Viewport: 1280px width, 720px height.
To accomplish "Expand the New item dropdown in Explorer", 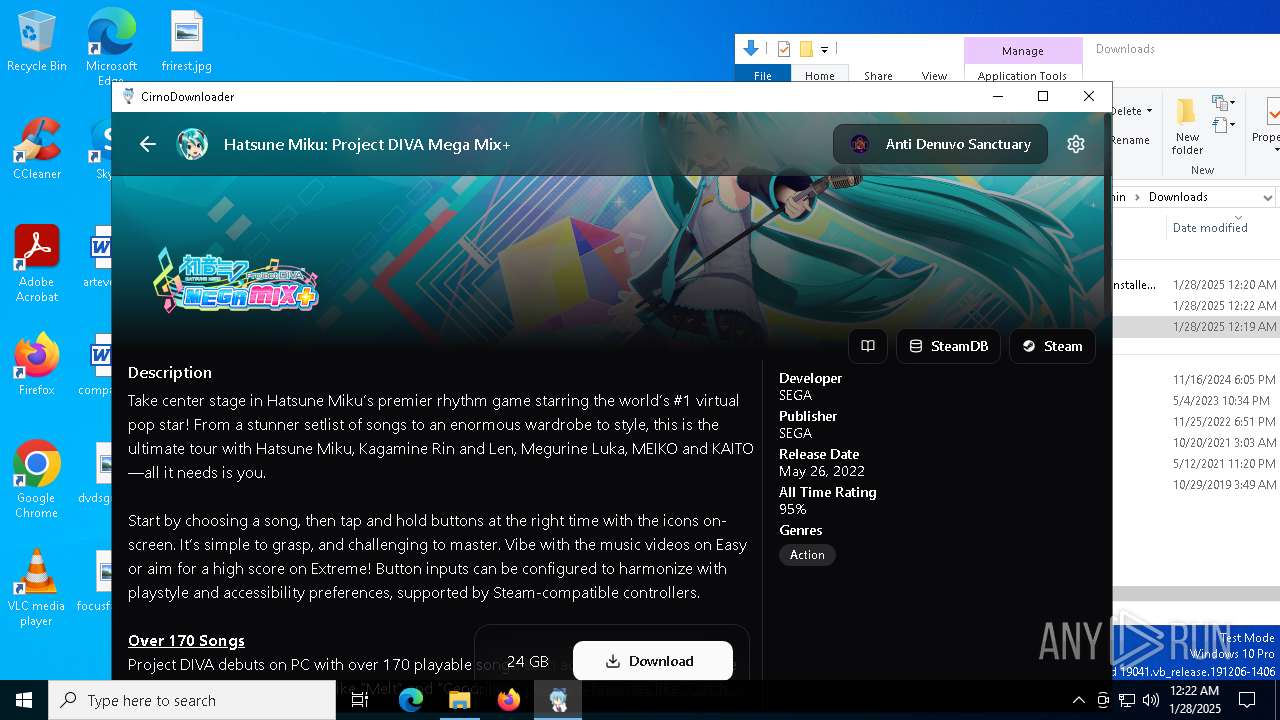I will [1222, 103].
